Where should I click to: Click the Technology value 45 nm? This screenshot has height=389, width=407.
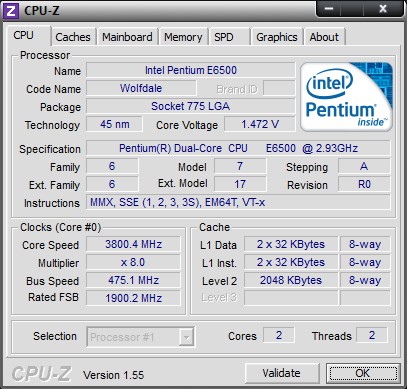click(115, 124)
